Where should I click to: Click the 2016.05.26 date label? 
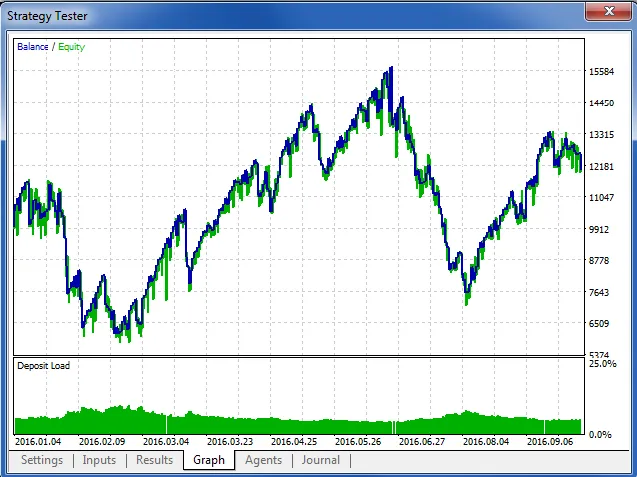358,441
